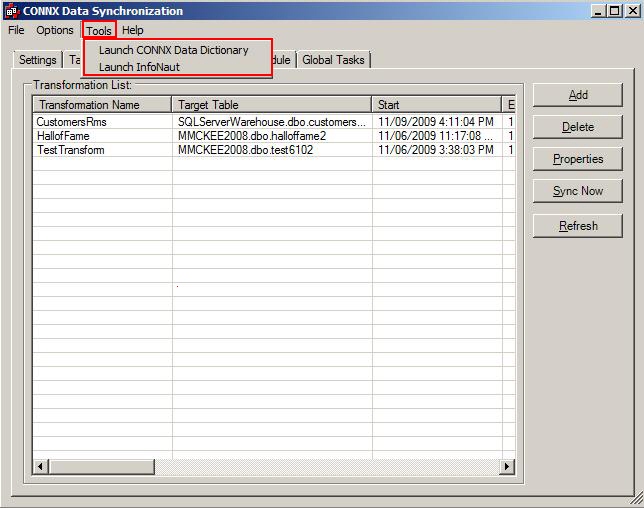This screenshot has width=644, height=508.
Task: Click start time 11/09/2009 4:11:04 PM
Action: click(x=436, y=122)
